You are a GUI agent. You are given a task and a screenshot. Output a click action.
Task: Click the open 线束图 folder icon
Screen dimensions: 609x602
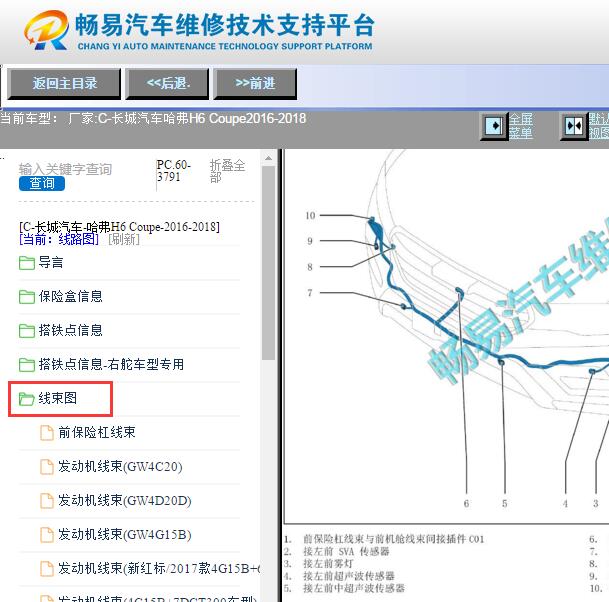(27, 399)
